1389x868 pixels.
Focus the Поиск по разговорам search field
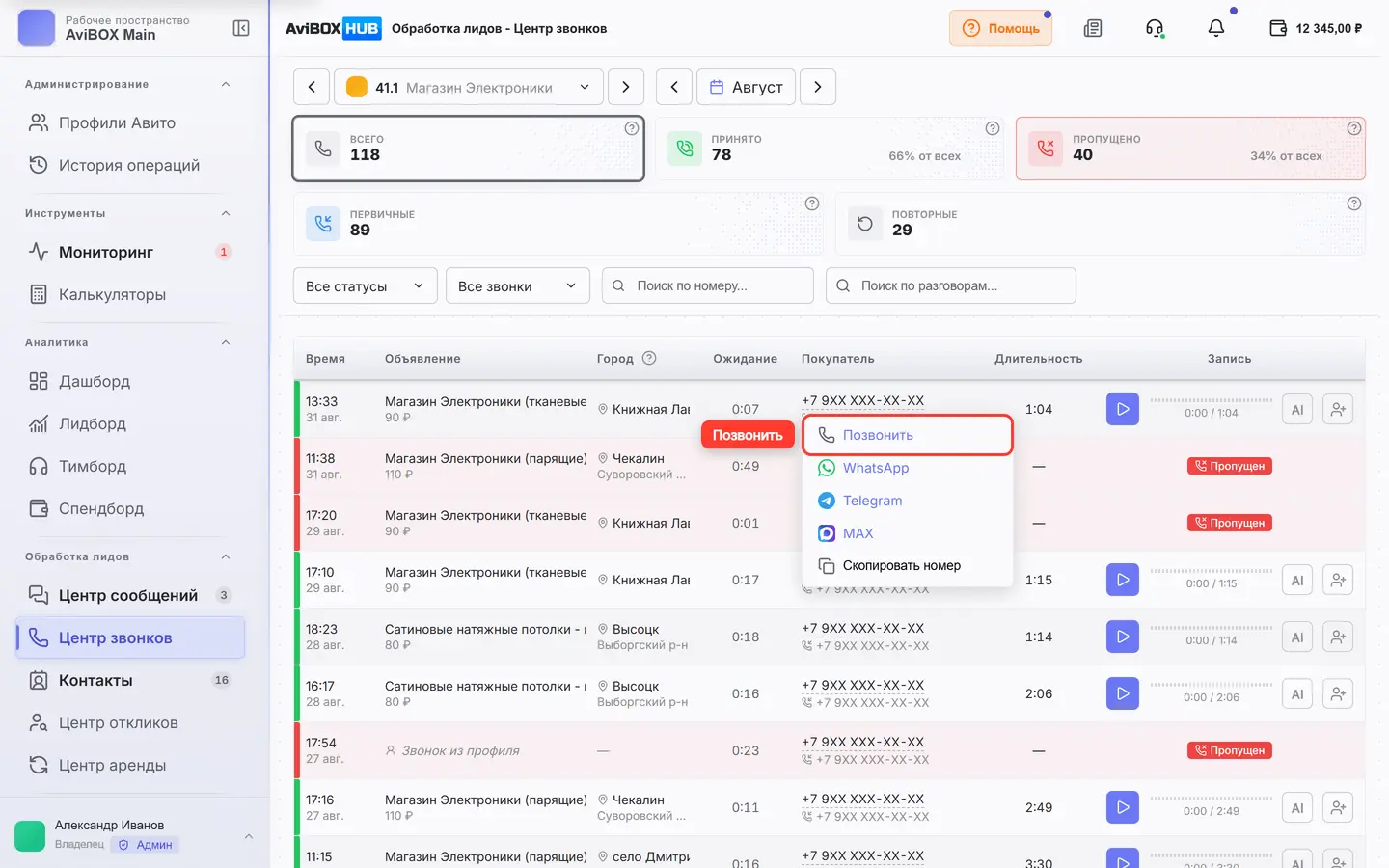951,285
